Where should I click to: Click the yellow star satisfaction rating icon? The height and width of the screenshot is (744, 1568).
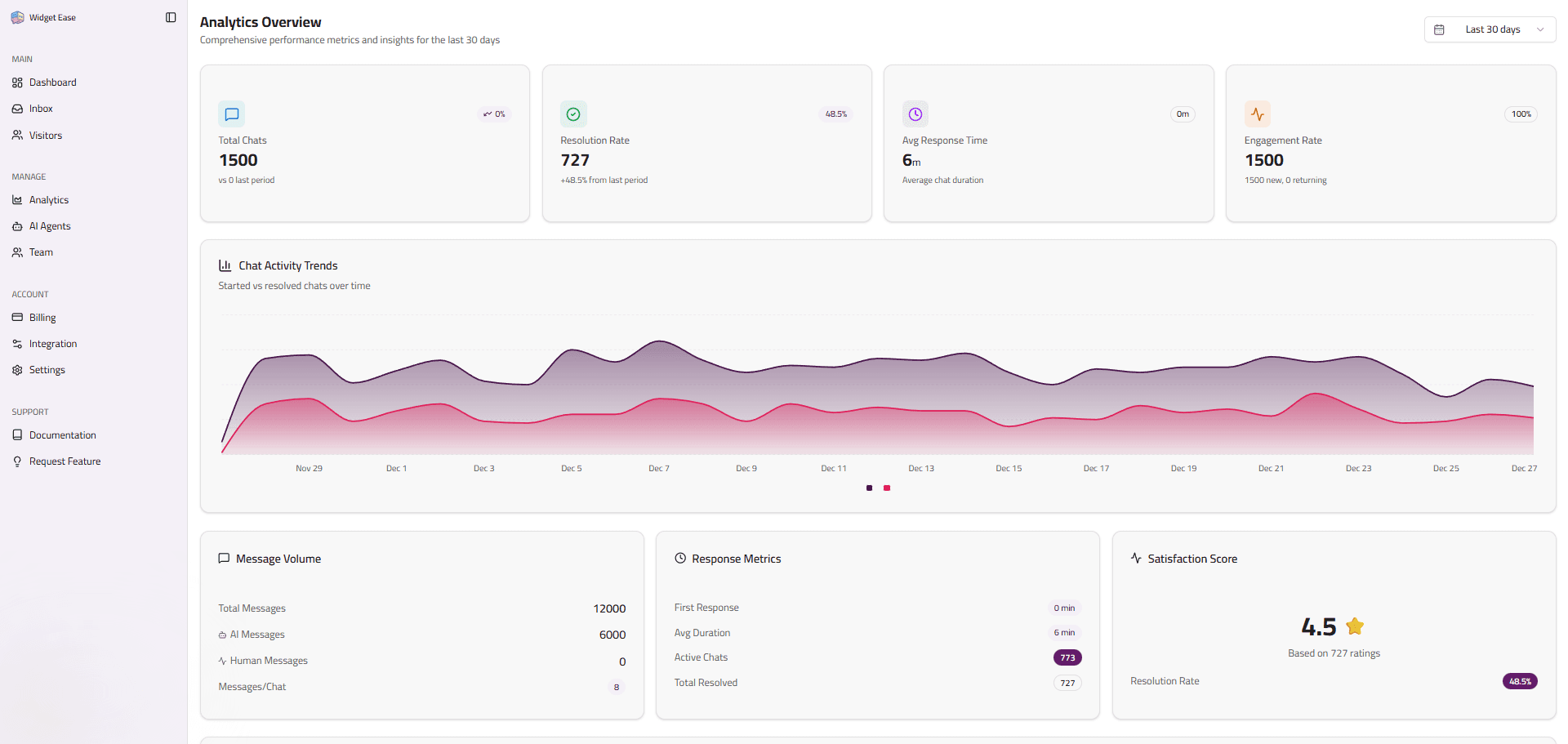1355,626
